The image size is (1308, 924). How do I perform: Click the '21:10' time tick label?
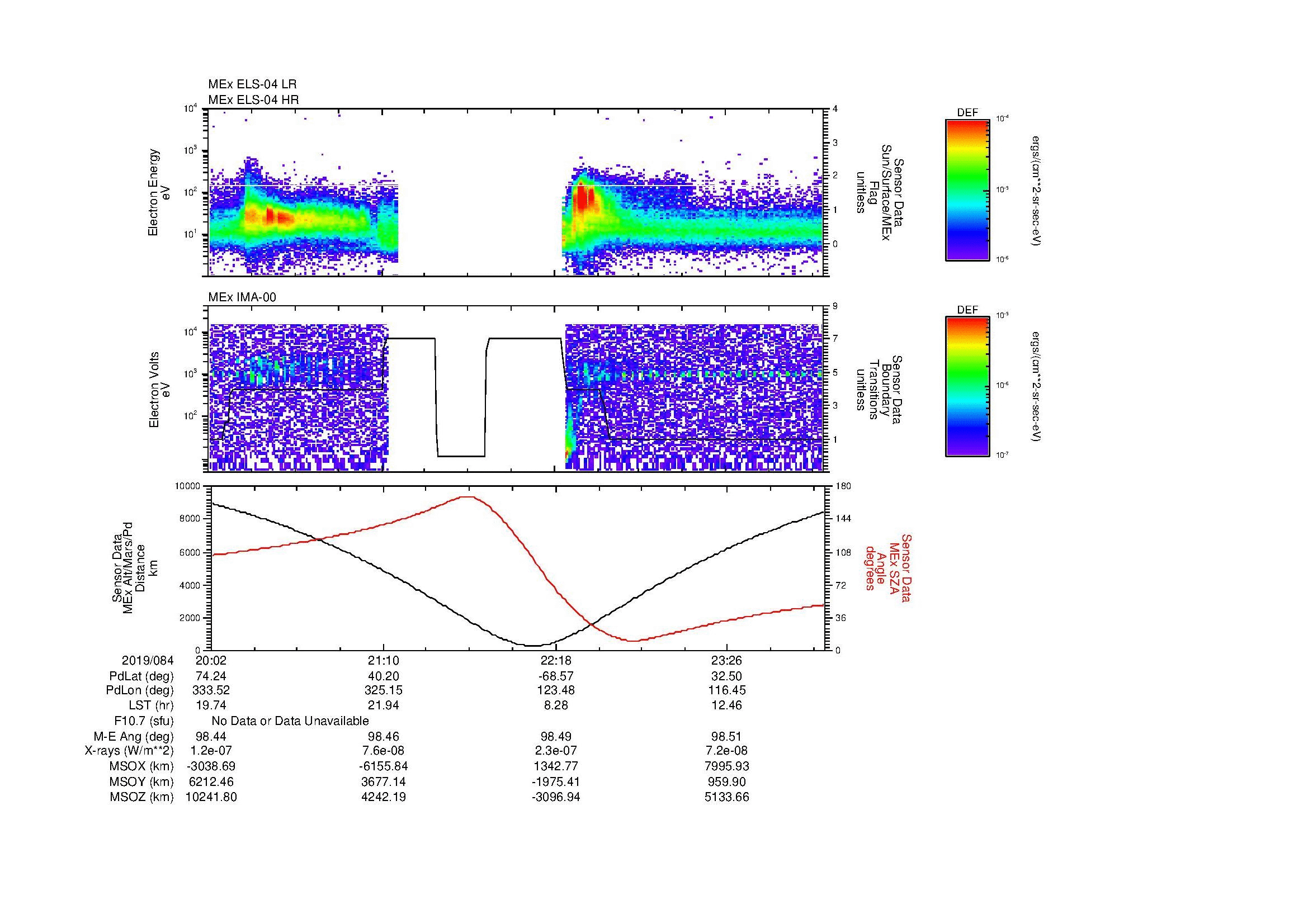coord(384,661)
